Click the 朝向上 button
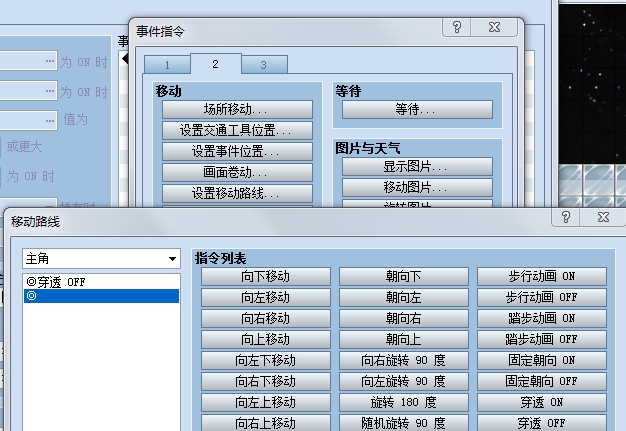The height and width of the screenshot is (431, 626). pos(404,340)
